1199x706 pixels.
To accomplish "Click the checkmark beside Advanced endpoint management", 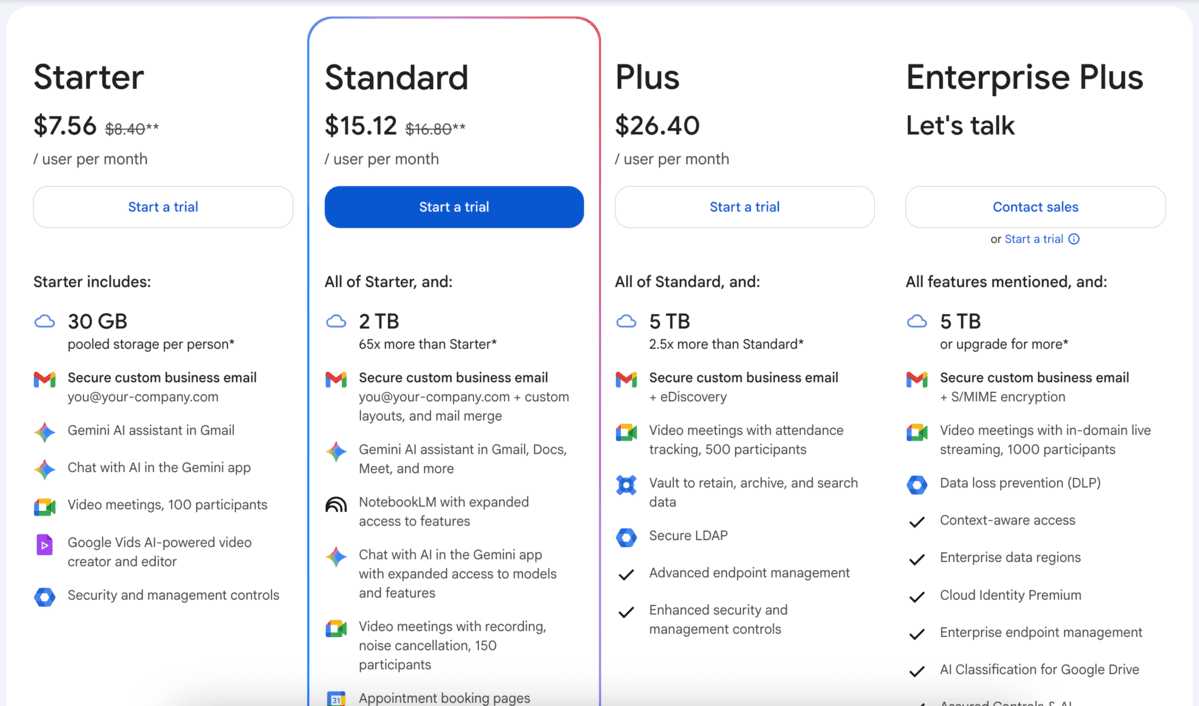I will coord(626,575).
